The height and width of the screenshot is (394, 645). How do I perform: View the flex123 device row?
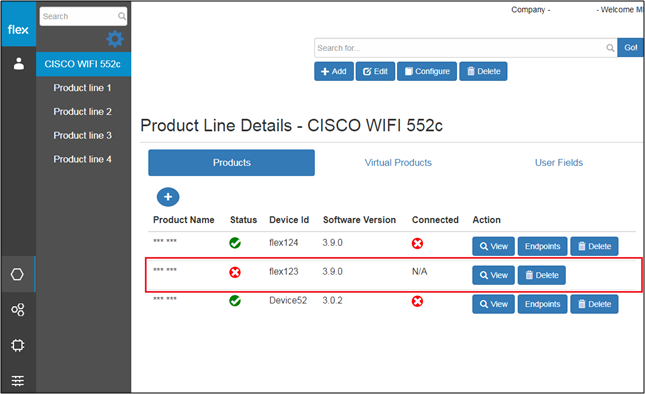click(493, 275)
